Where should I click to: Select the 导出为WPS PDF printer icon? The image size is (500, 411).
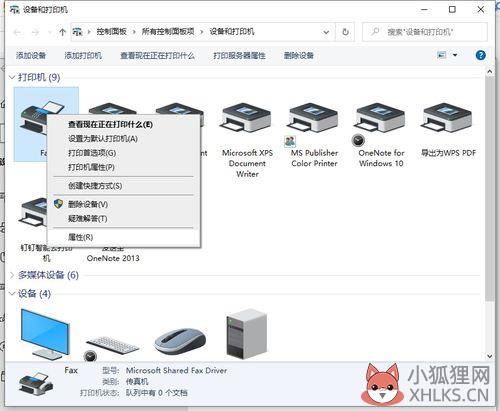448,119
